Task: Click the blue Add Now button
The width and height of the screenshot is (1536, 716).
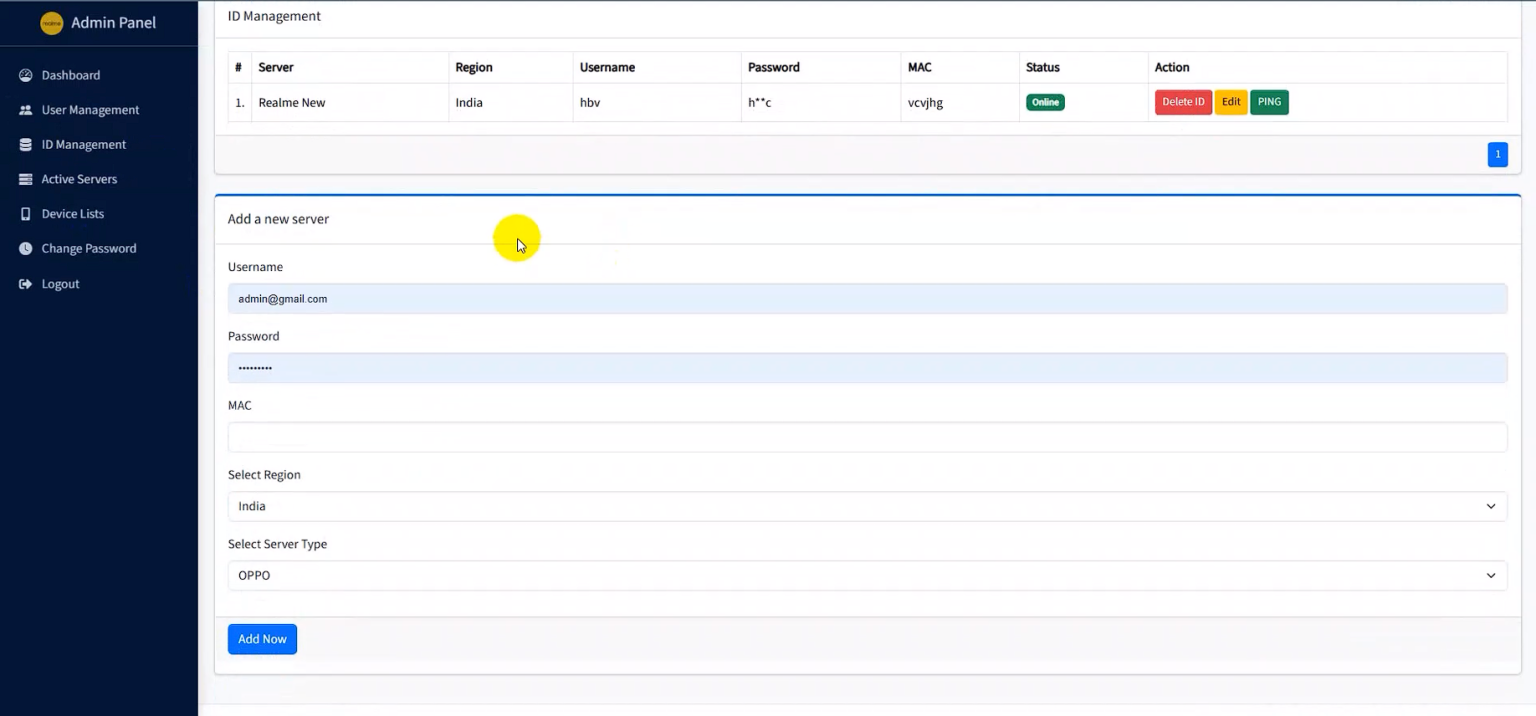Action: [x=262, y=639]
